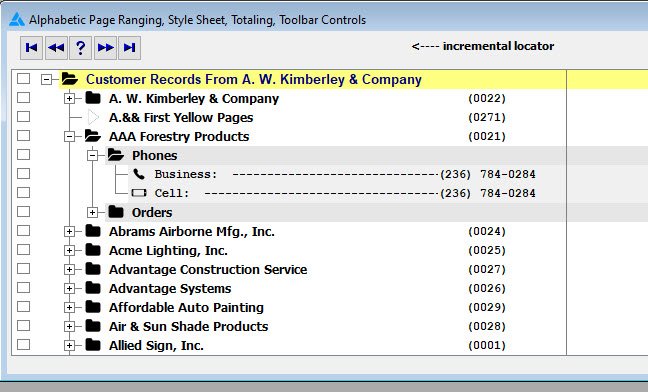Image resolution: width=648 pixels, height=392 pixels.
Task: Collapse the Phones subfolder
Action: (93, 155)
